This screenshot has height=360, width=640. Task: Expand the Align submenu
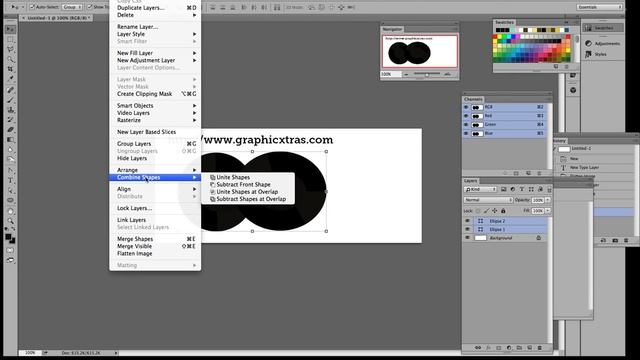pyautogui.click(x=155, y=189)
